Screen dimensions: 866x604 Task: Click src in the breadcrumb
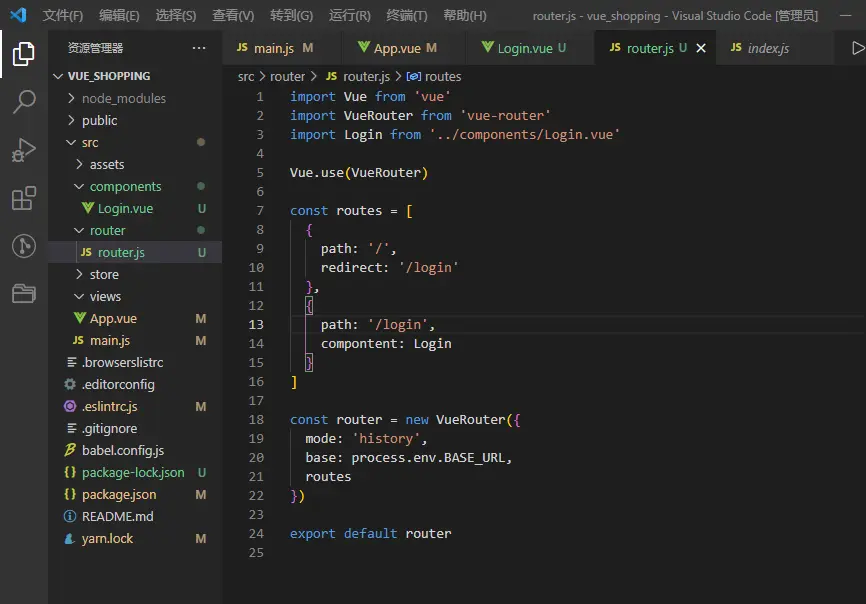coord(246,76)
